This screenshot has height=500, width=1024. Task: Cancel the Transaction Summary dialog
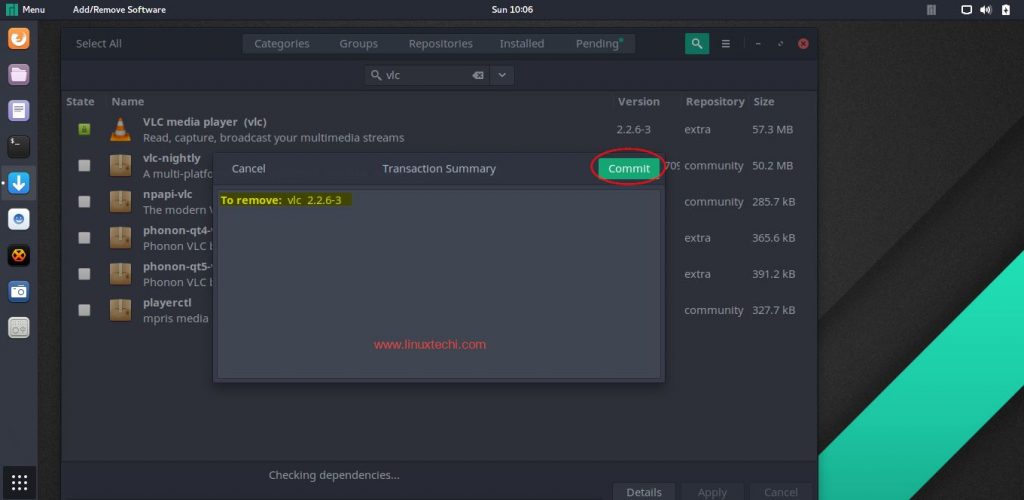point(249,168)
